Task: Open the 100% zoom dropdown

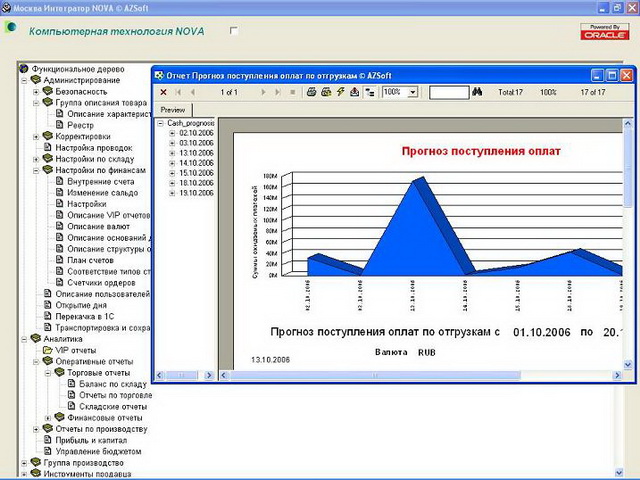Action: coord(413,92)
